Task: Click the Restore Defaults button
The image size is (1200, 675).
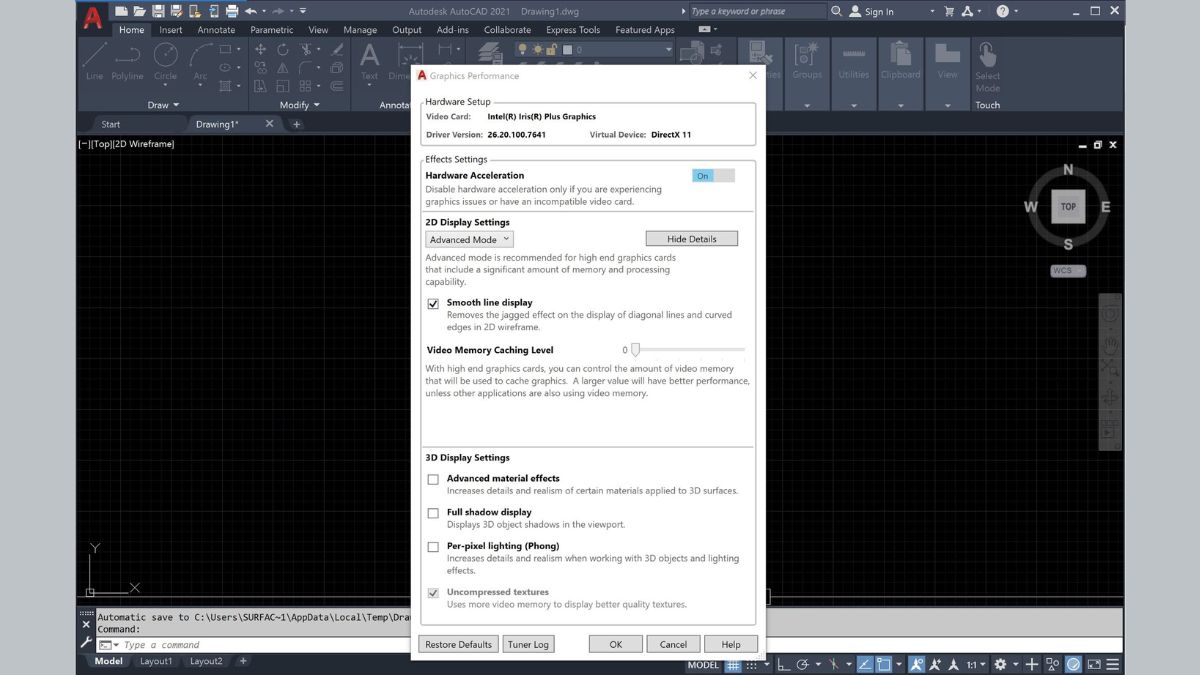Action: (x=458, y=644)
